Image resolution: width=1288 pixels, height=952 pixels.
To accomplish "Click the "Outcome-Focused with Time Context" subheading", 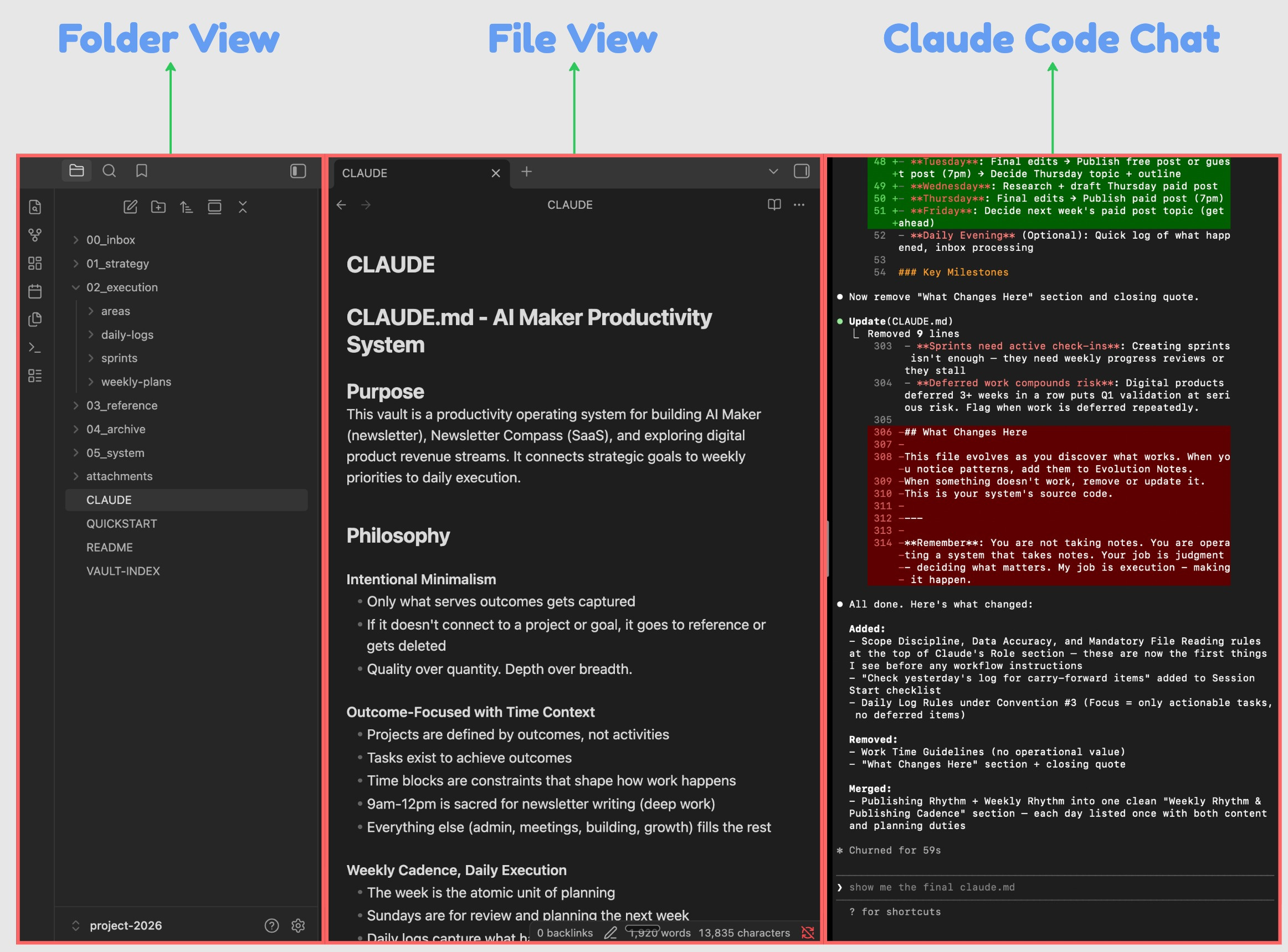I will coord(470,712).
